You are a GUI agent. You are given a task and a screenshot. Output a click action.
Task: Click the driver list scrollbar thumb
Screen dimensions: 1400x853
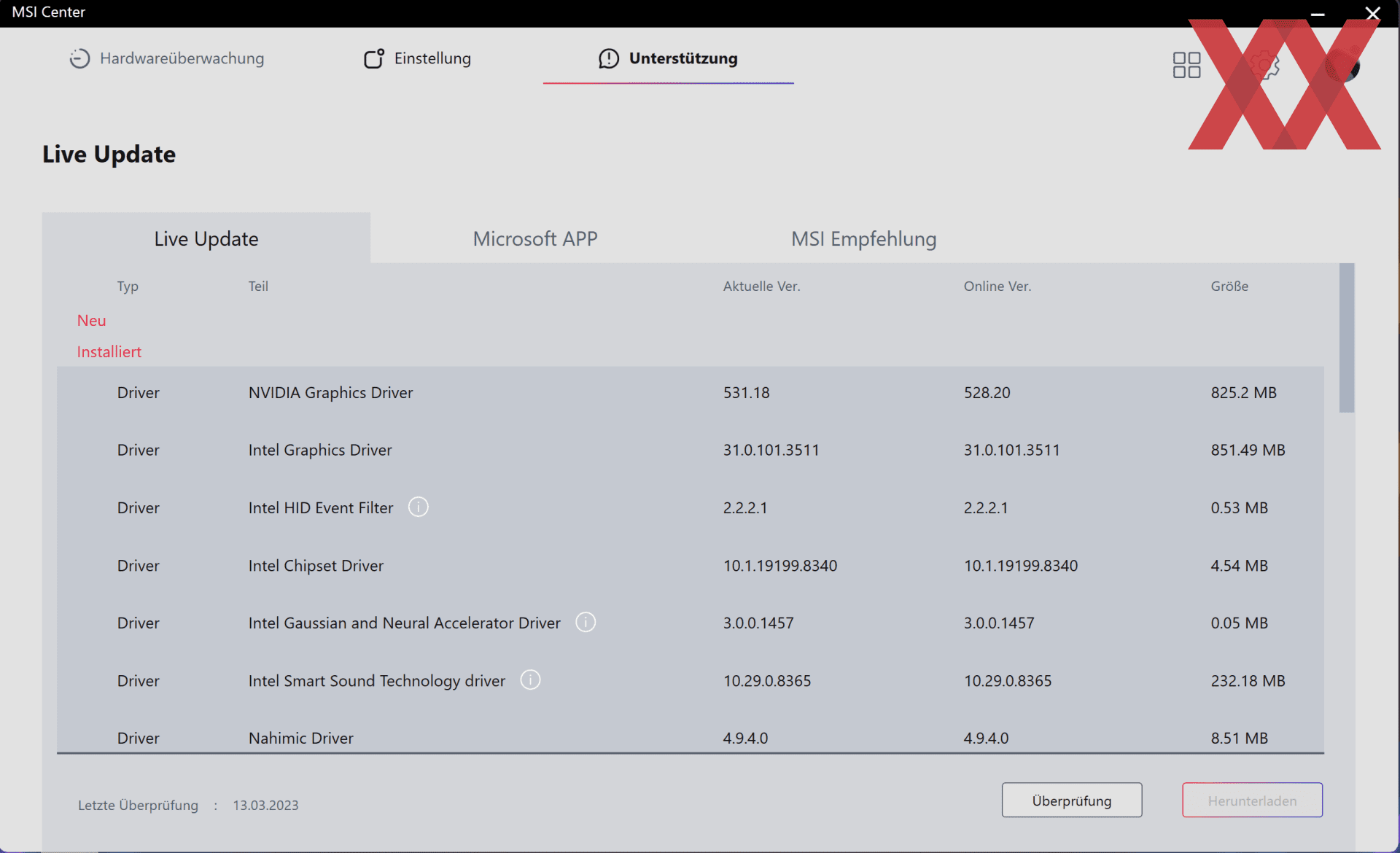click(1347, 338)
